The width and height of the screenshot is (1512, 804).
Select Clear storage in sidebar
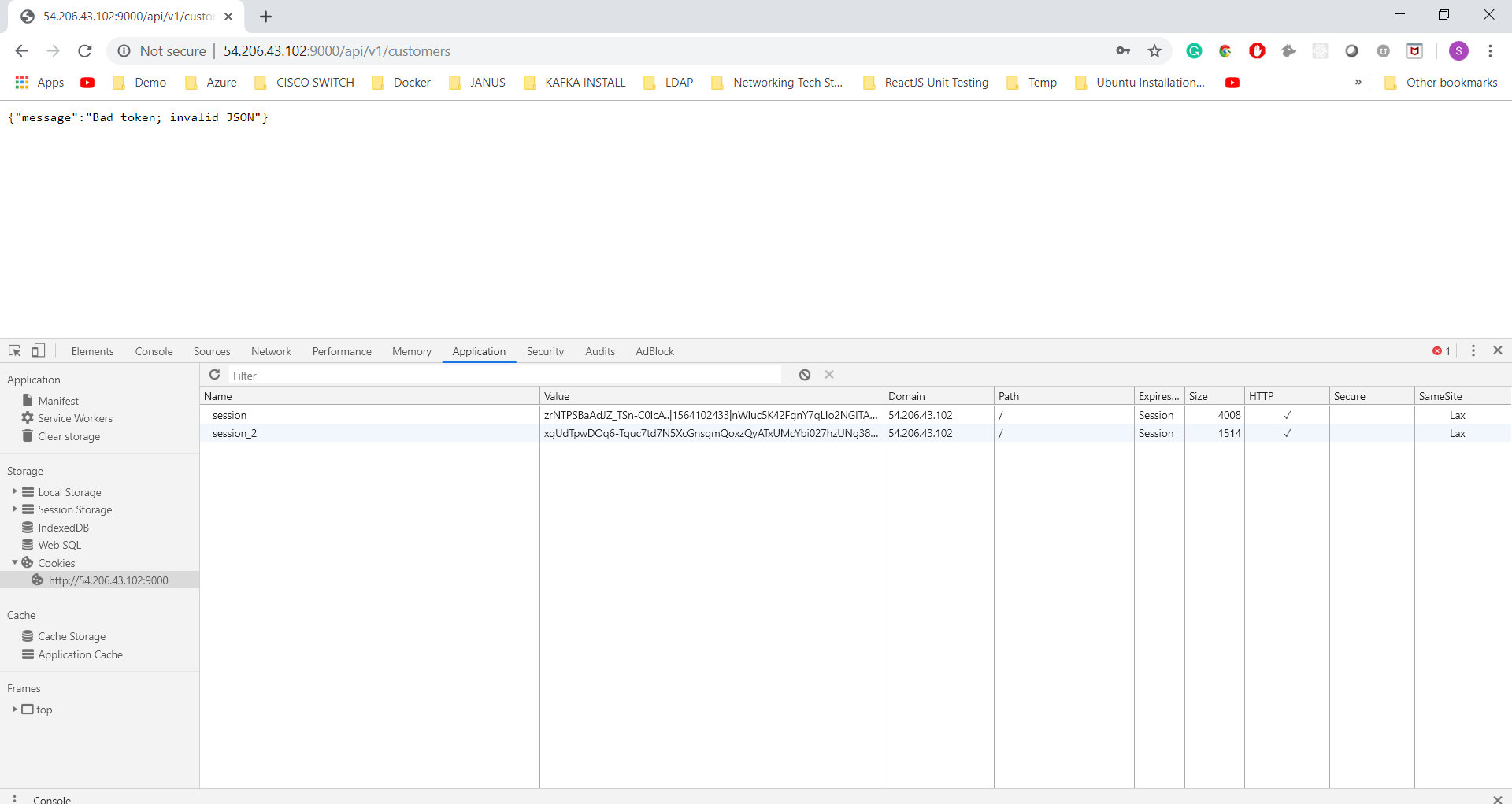tap(69, 436)
